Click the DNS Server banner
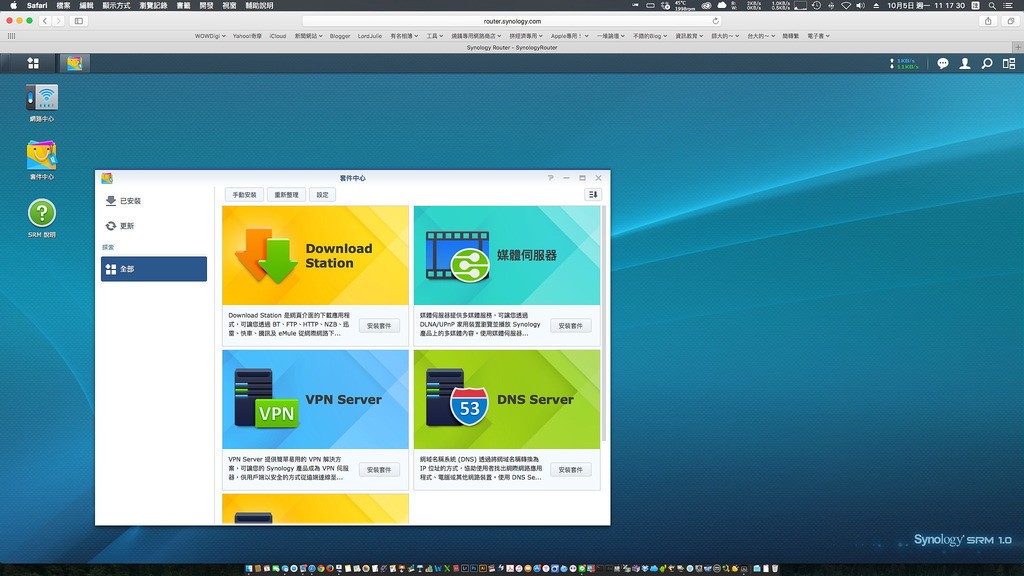The width and height of the screenshot is (1024, 576). [507, 399]
